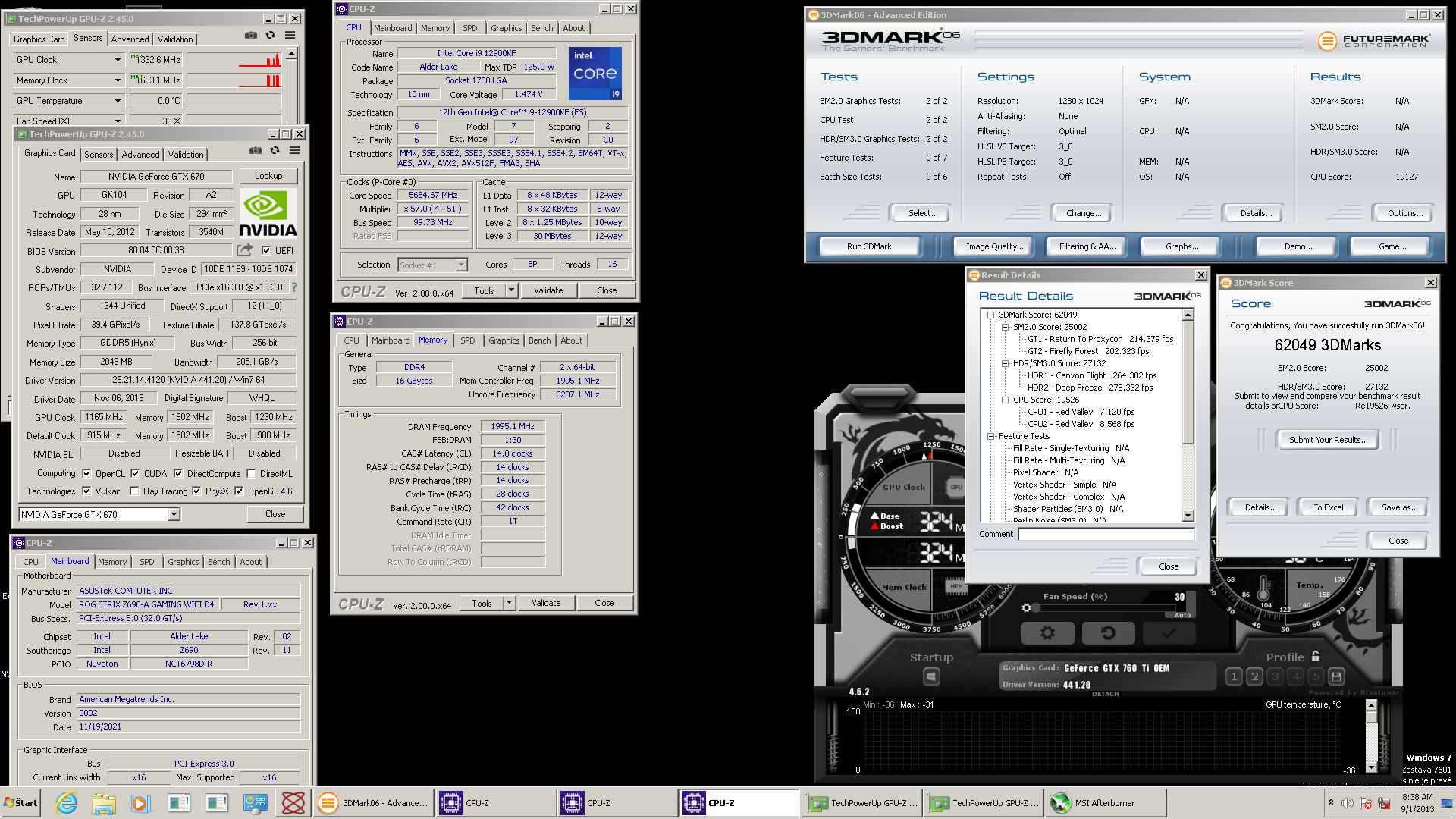Toggle DirectCompute checkbox in GPU-Z

178,473
